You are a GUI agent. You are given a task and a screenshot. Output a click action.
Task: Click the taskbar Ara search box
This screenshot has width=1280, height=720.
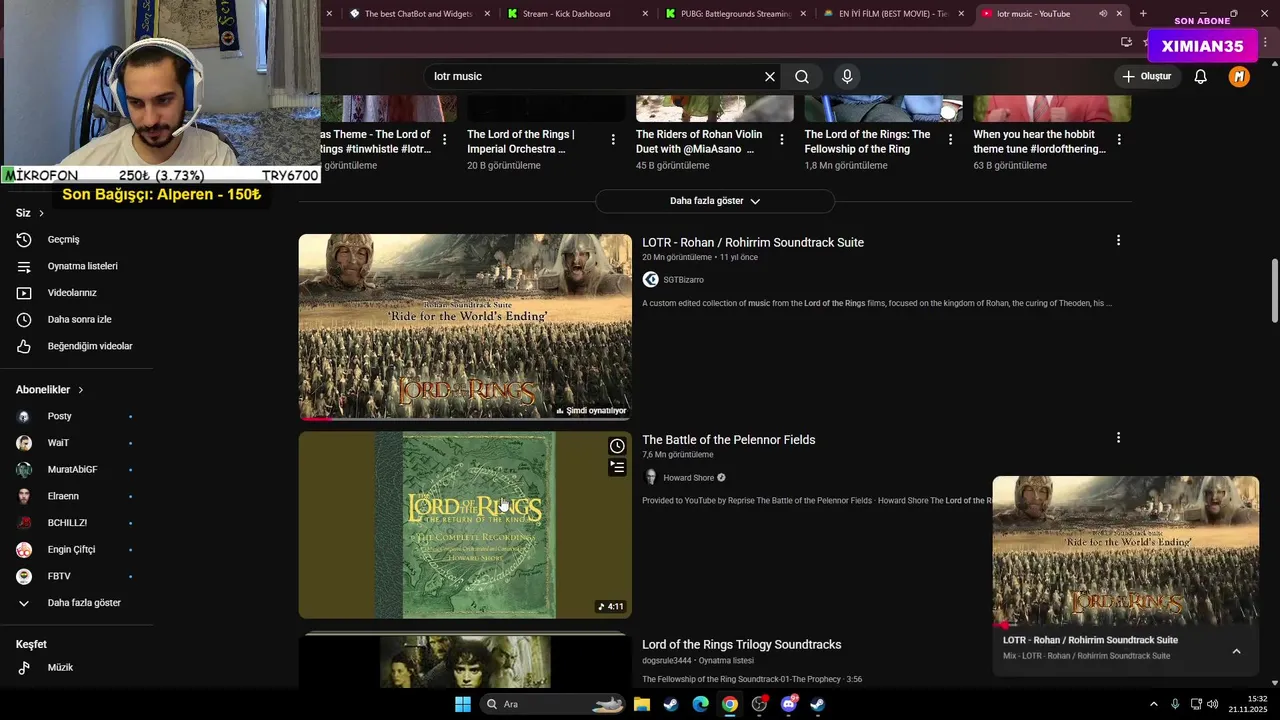click(552, 704)
